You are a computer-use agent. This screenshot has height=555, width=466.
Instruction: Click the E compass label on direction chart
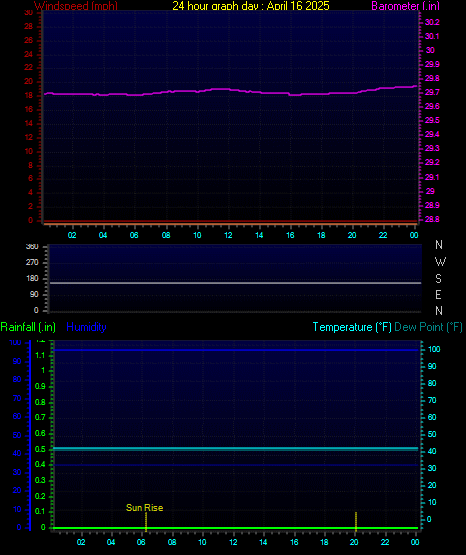click(x=438, y=294)
